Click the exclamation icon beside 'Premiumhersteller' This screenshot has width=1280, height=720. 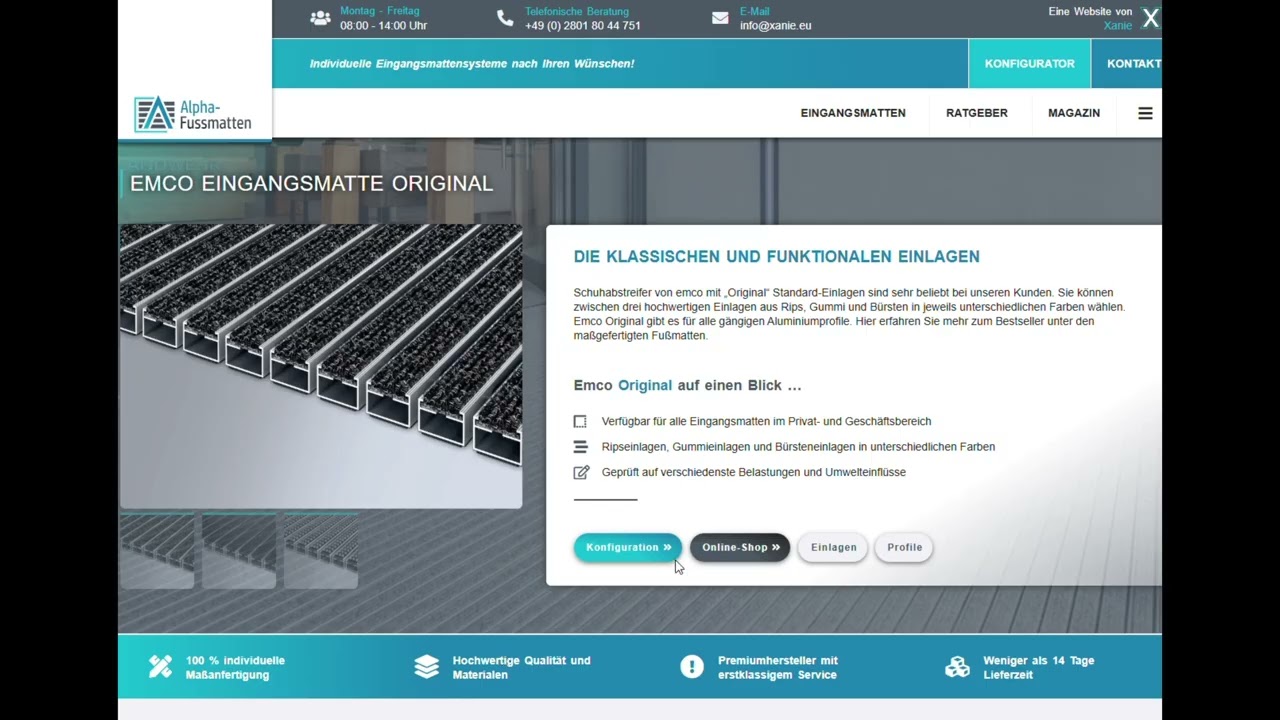click(692, 667)
